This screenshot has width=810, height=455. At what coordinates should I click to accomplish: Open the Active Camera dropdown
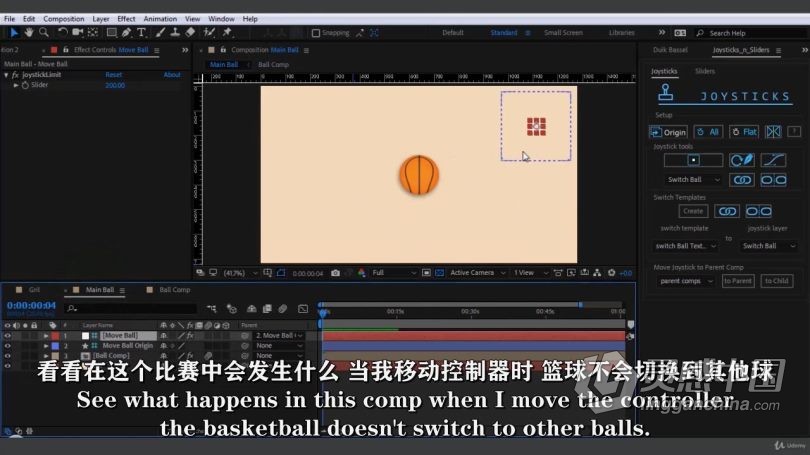click(x=477, y=273)
